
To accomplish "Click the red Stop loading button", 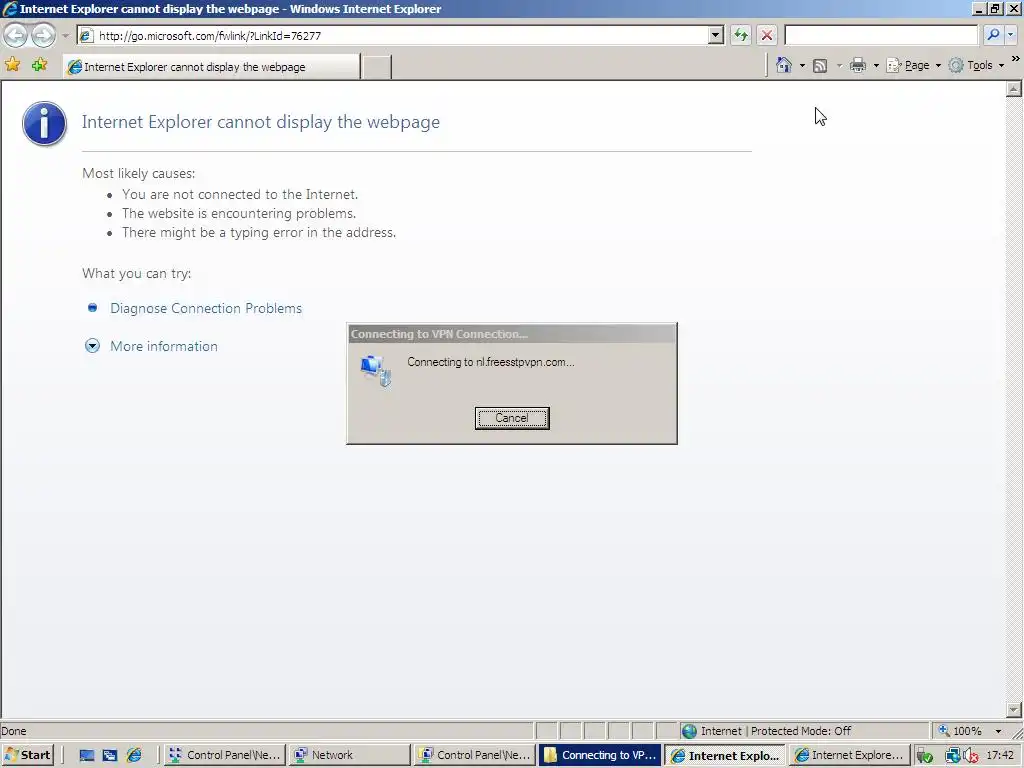I will click(x=767, y=35).
